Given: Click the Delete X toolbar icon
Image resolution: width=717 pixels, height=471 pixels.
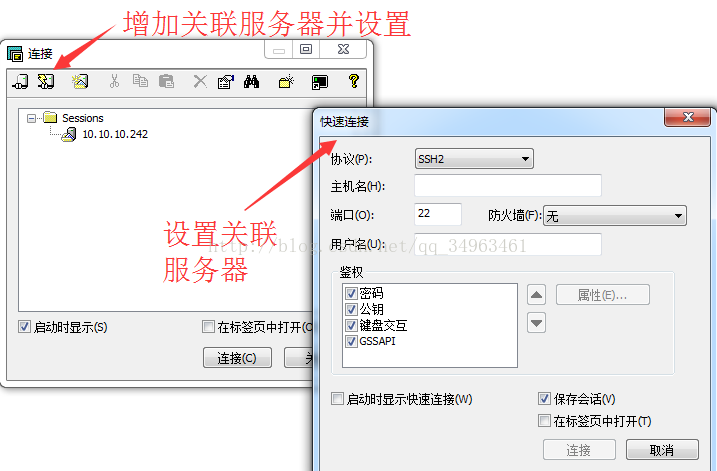Looking at the screenshot, I should coord(200,82).
